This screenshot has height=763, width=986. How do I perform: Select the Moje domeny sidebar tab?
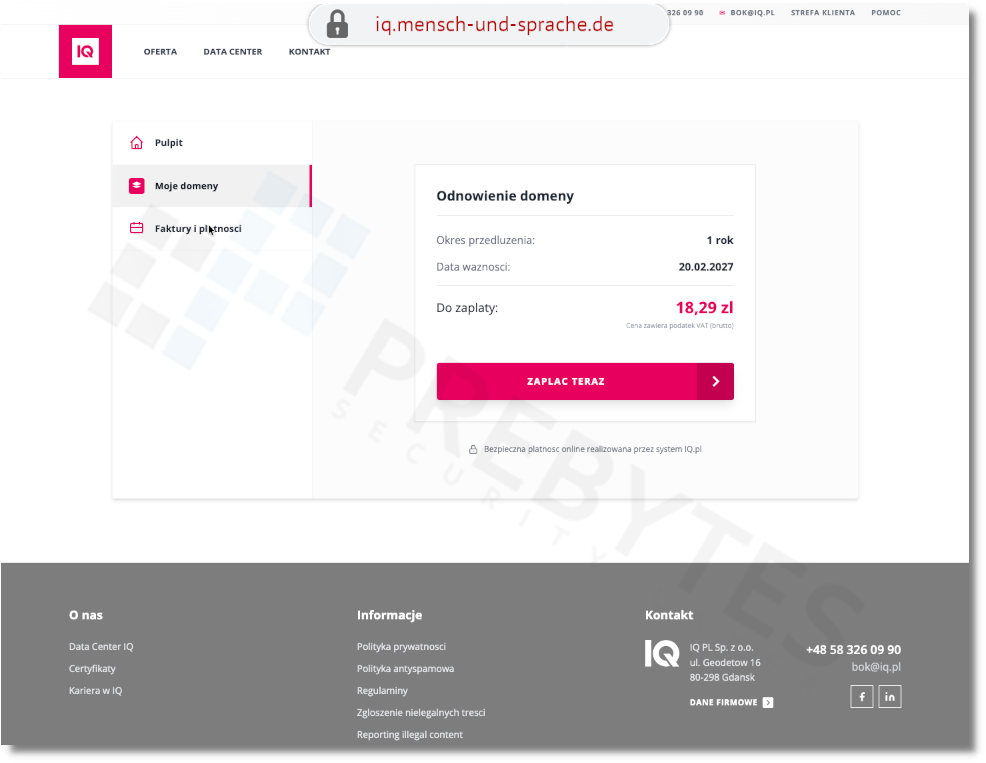pos(186,186)
